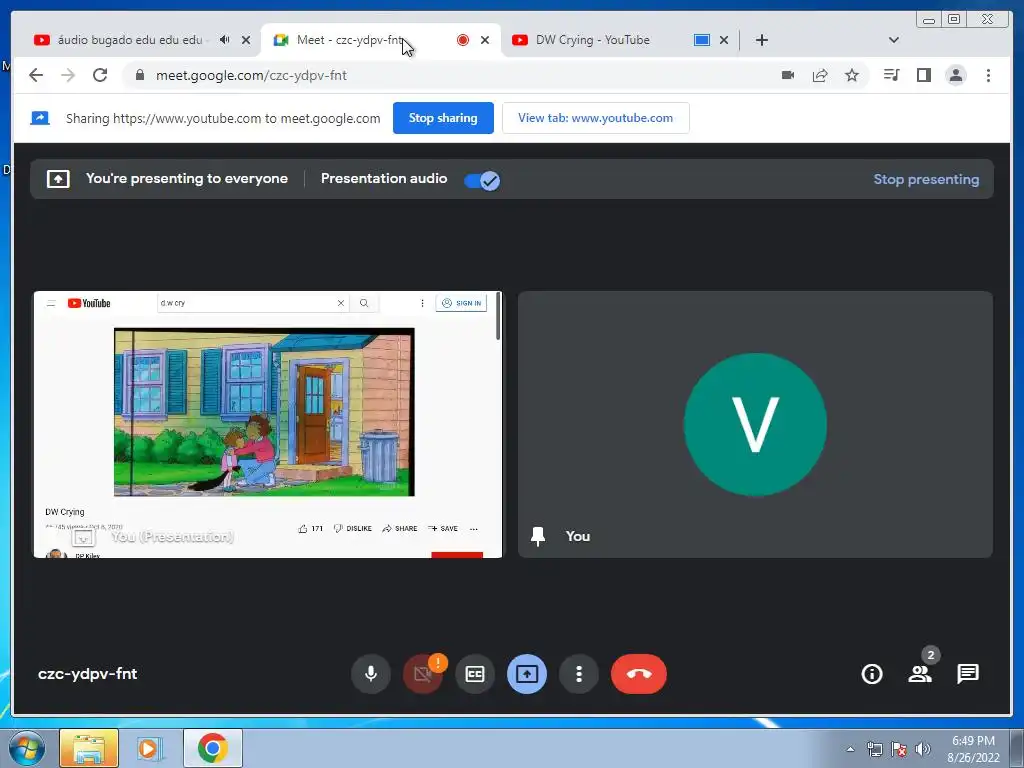Turn off the Presentation audio switch

482,180
